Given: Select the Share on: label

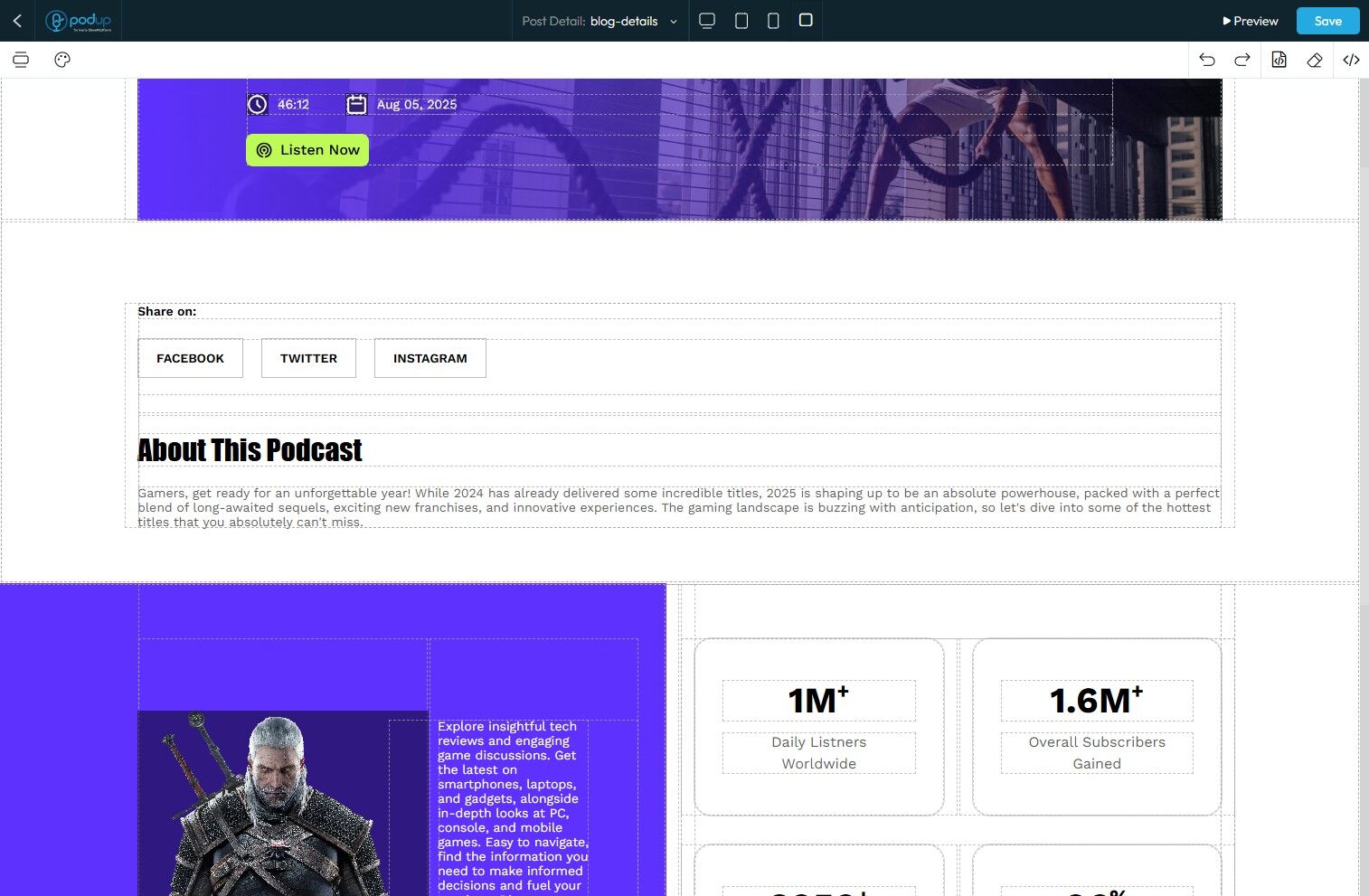Looking at the screenshot, I should tap(167, 311).
